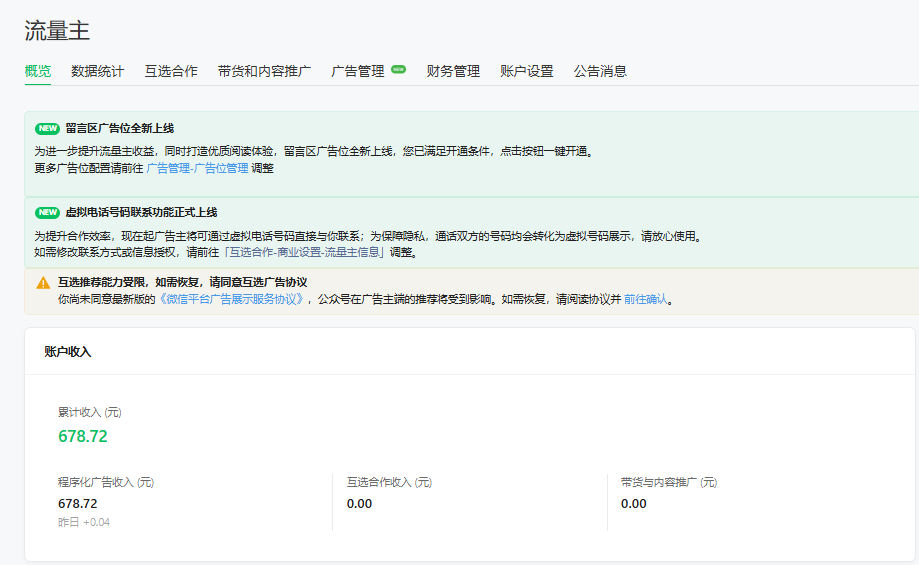Viewport: 919px width, 565px height.
Task: Switch to the 账户设置 tab
Action: point(527,71)
